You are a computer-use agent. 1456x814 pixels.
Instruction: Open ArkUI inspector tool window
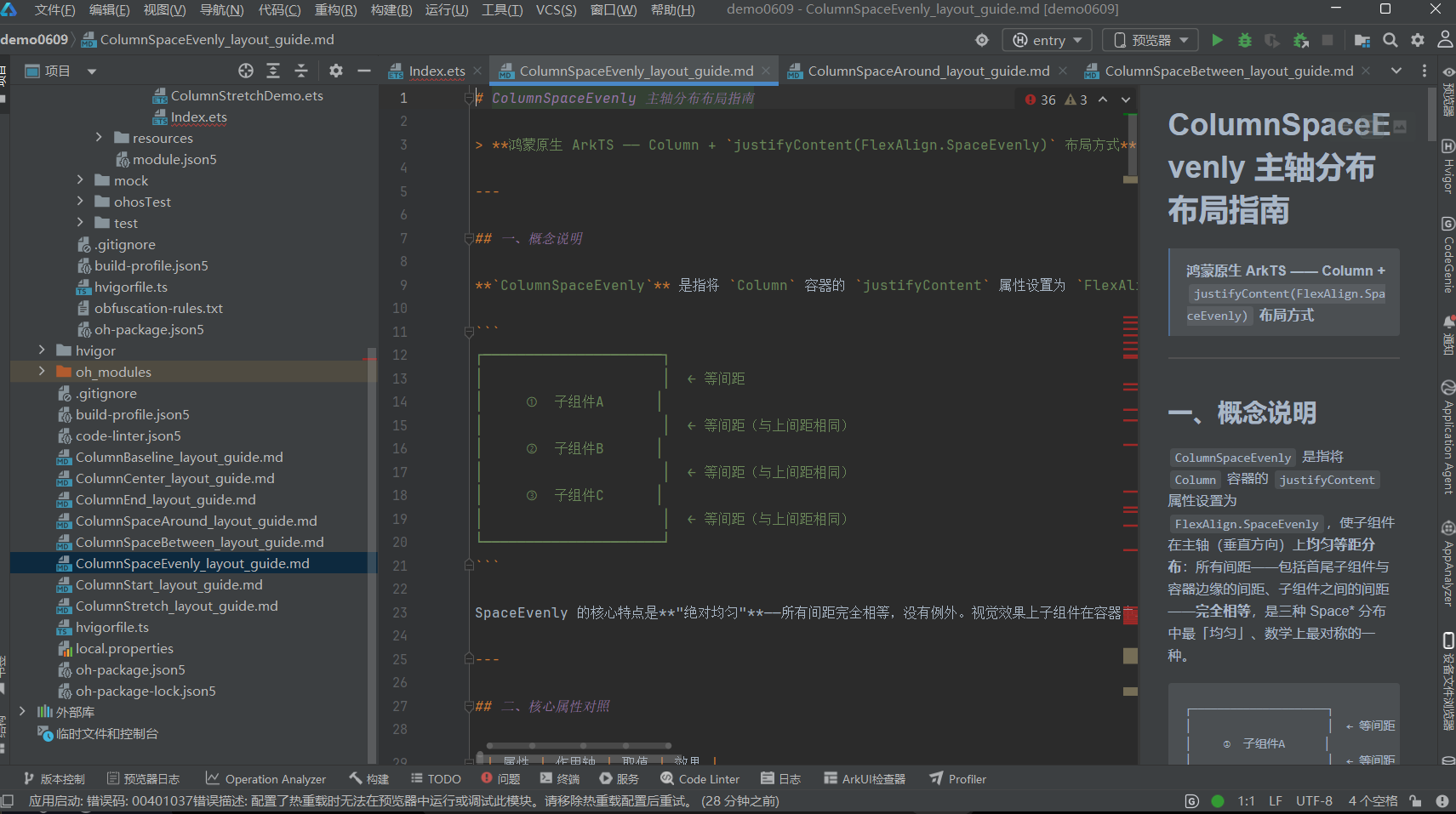point(865,779)
